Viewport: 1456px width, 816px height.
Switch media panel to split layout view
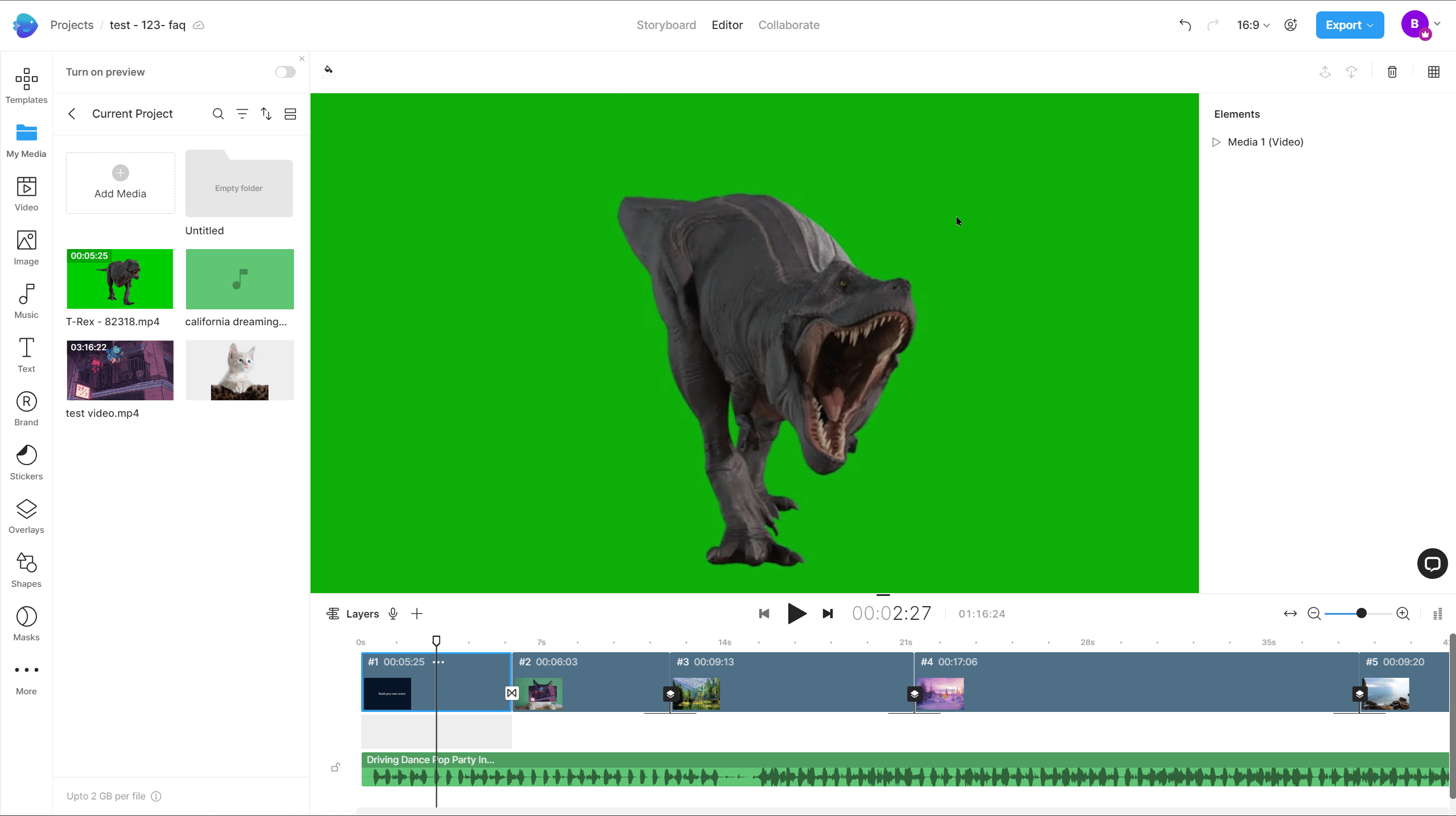pos(289,114)
